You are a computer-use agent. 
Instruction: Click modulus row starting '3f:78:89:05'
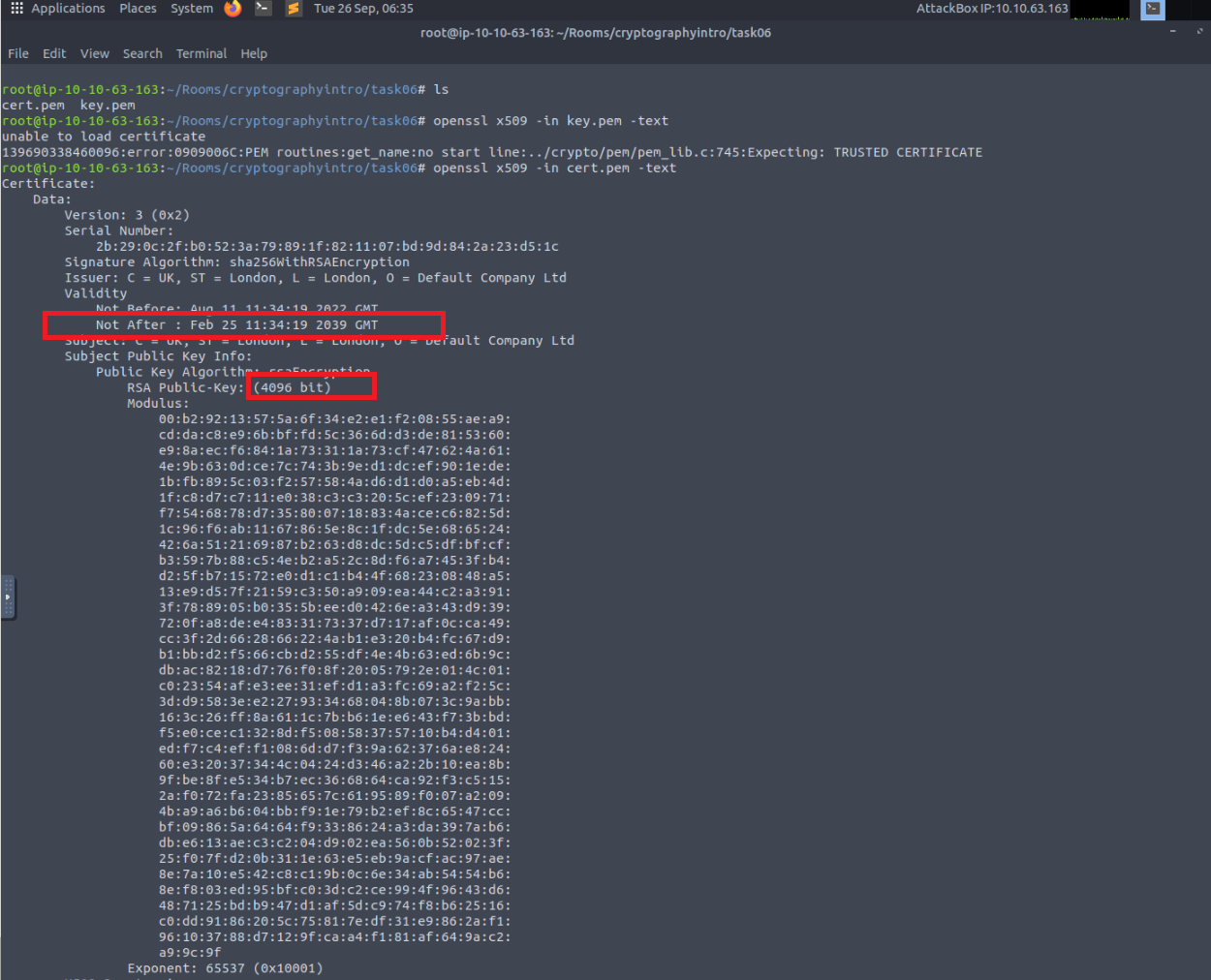coord(335,607)
